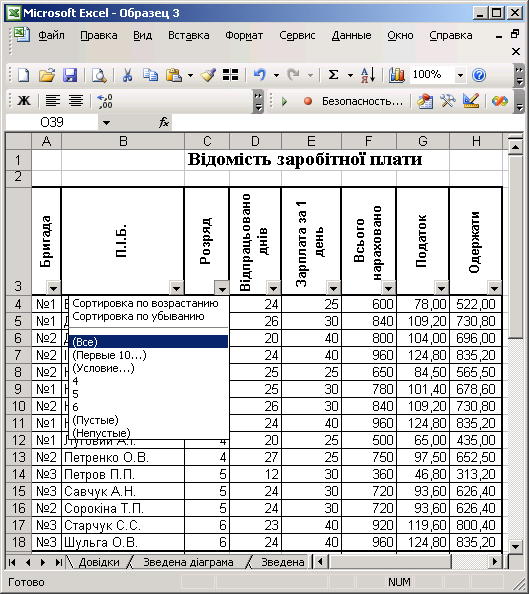Open the Одержати column filter arrow

[x=494, y=289]
